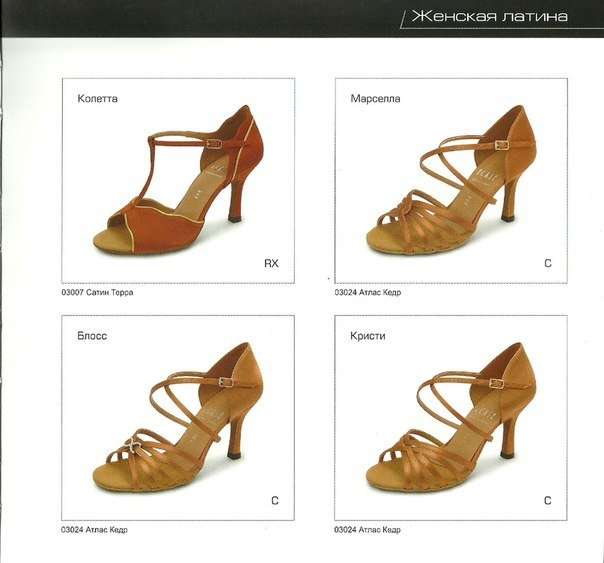Click the 'Кристи' model name
The image size is (604, 563).
pyautogui.click(x=367, y=336)
